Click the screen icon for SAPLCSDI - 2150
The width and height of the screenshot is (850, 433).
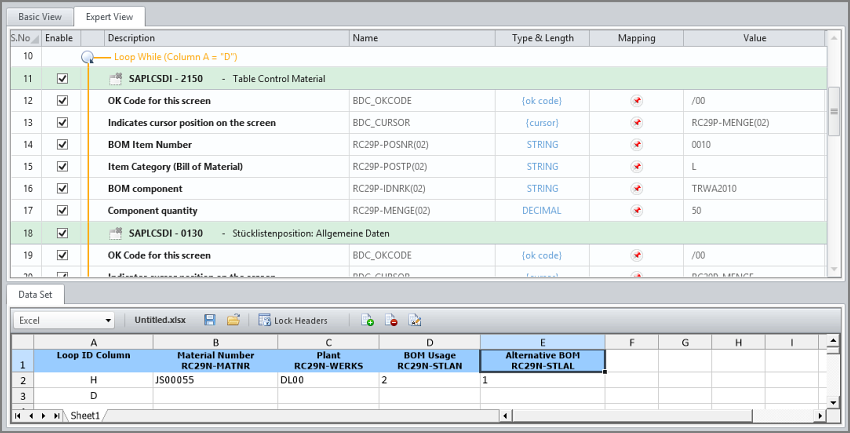[116, 78]
